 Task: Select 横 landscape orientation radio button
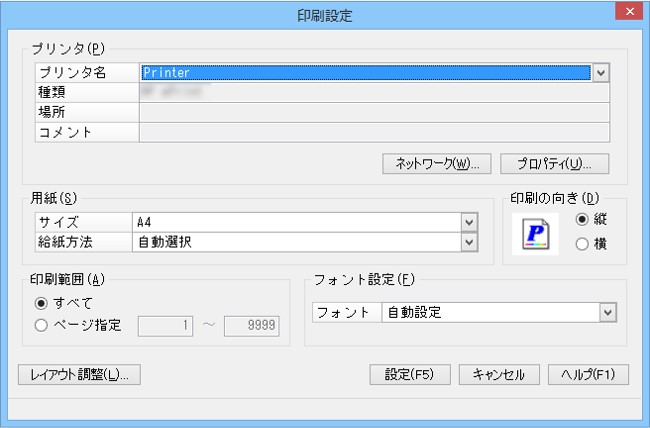(x=583, y=244)
